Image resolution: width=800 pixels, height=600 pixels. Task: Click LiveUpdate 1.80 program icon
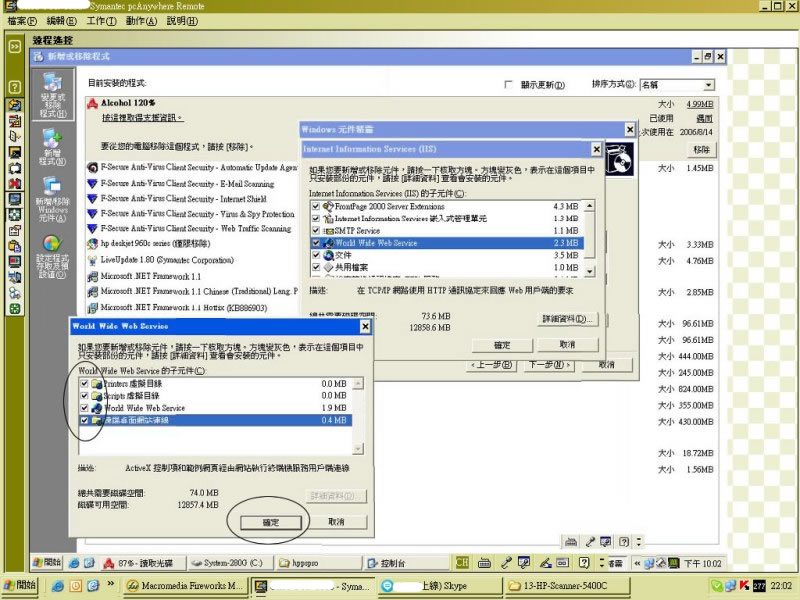(x=92, y=260)
